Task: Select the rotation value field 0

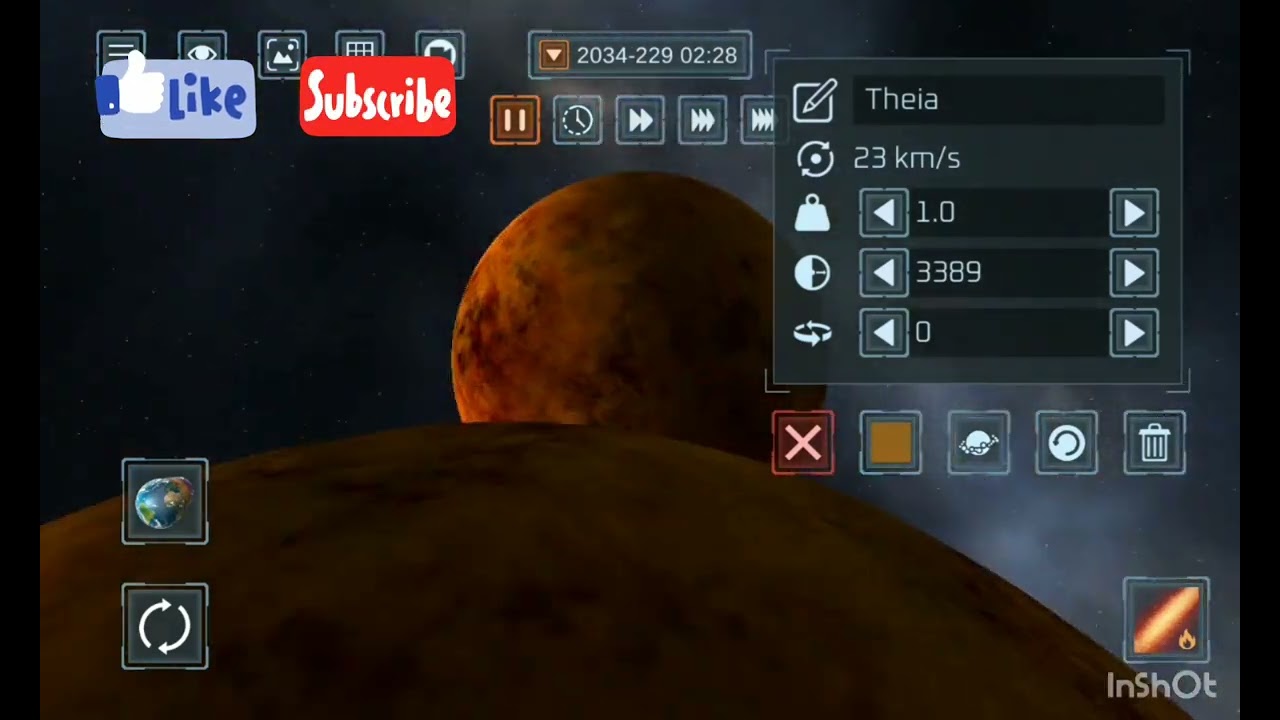Action: pyautogui.click(x=1009, y=333)
